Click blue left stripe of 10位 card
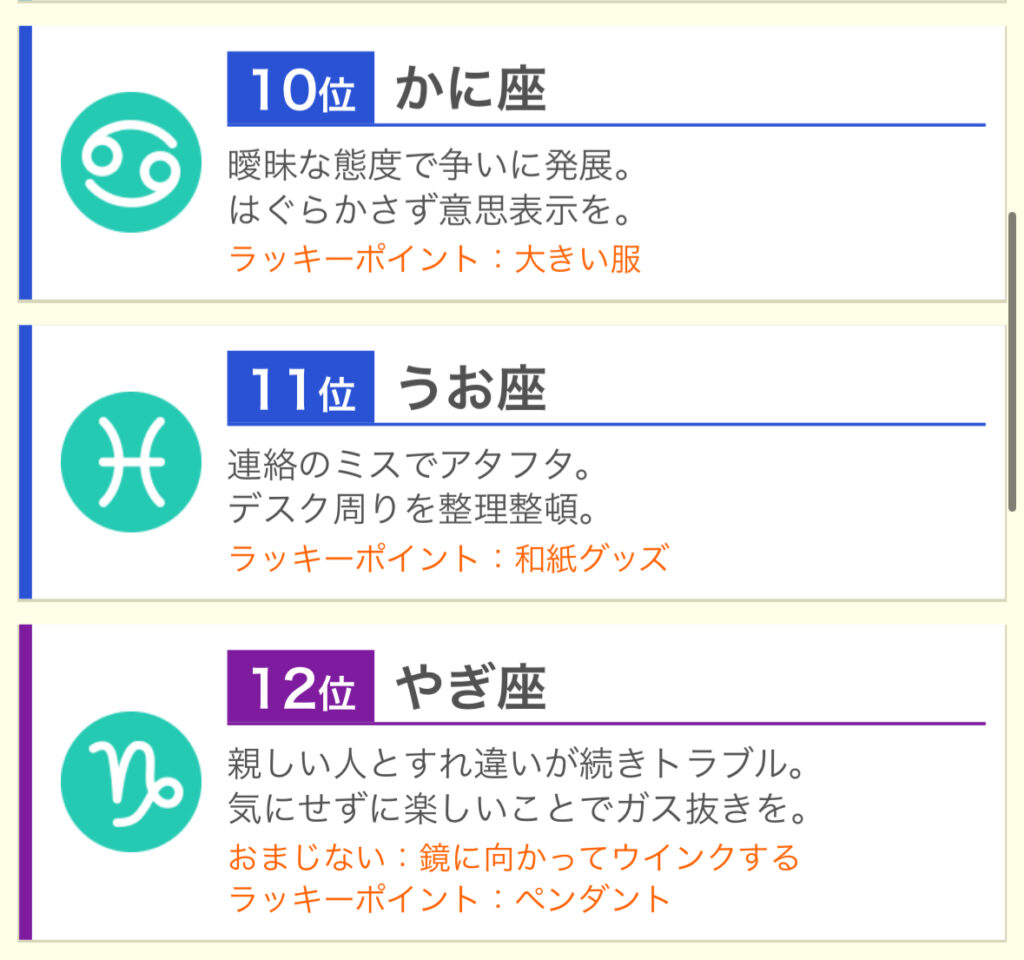This screenshot has height=960, width=1024. 25,163
